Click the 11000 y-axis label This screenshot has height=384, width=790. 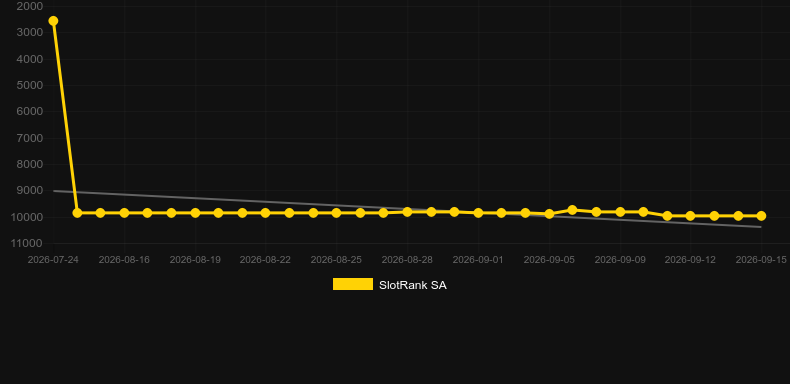point(27,243)
